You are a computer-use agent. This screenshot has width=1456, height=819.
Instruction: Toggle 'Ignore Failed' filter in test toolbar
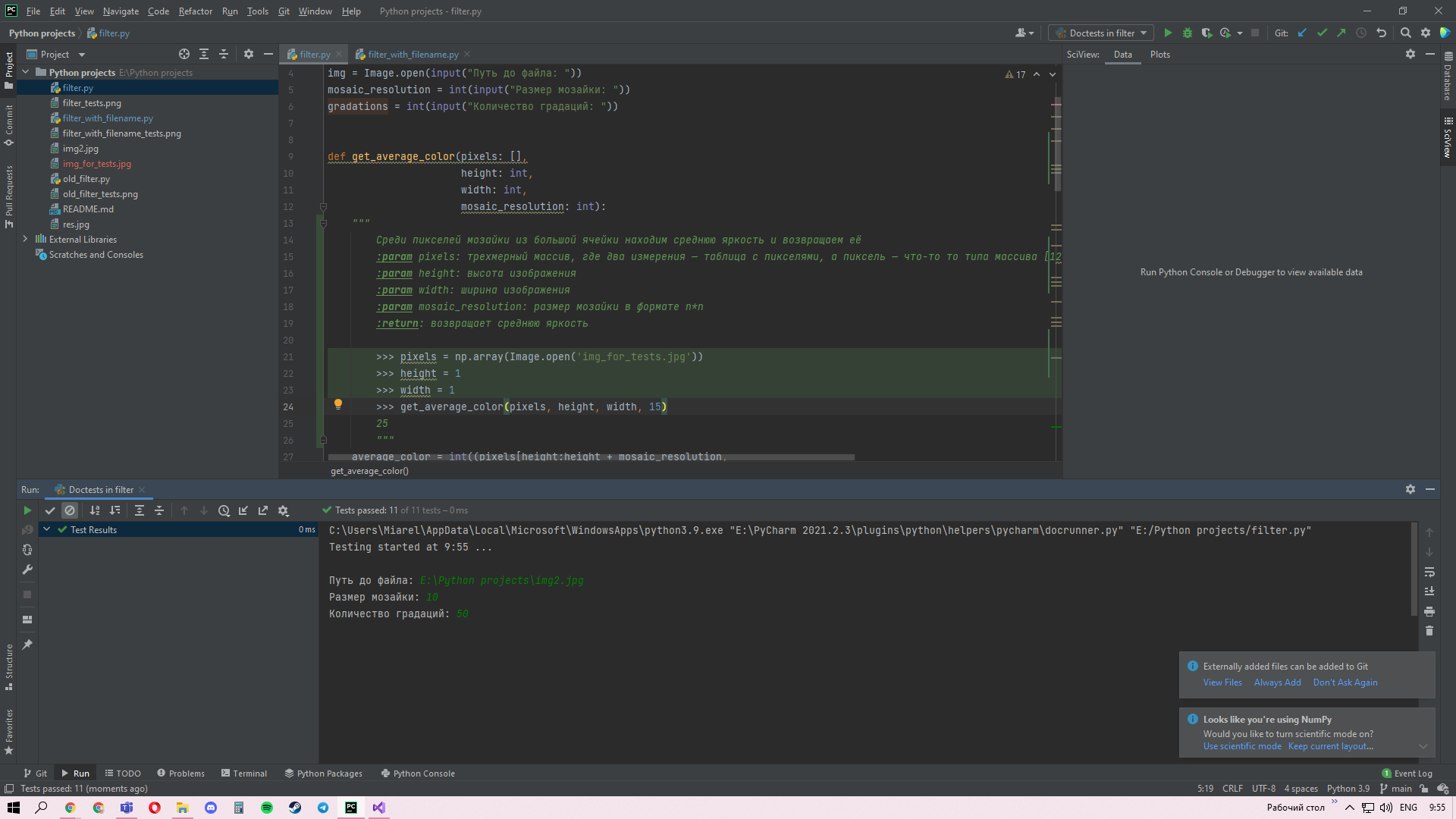point(70,510)
